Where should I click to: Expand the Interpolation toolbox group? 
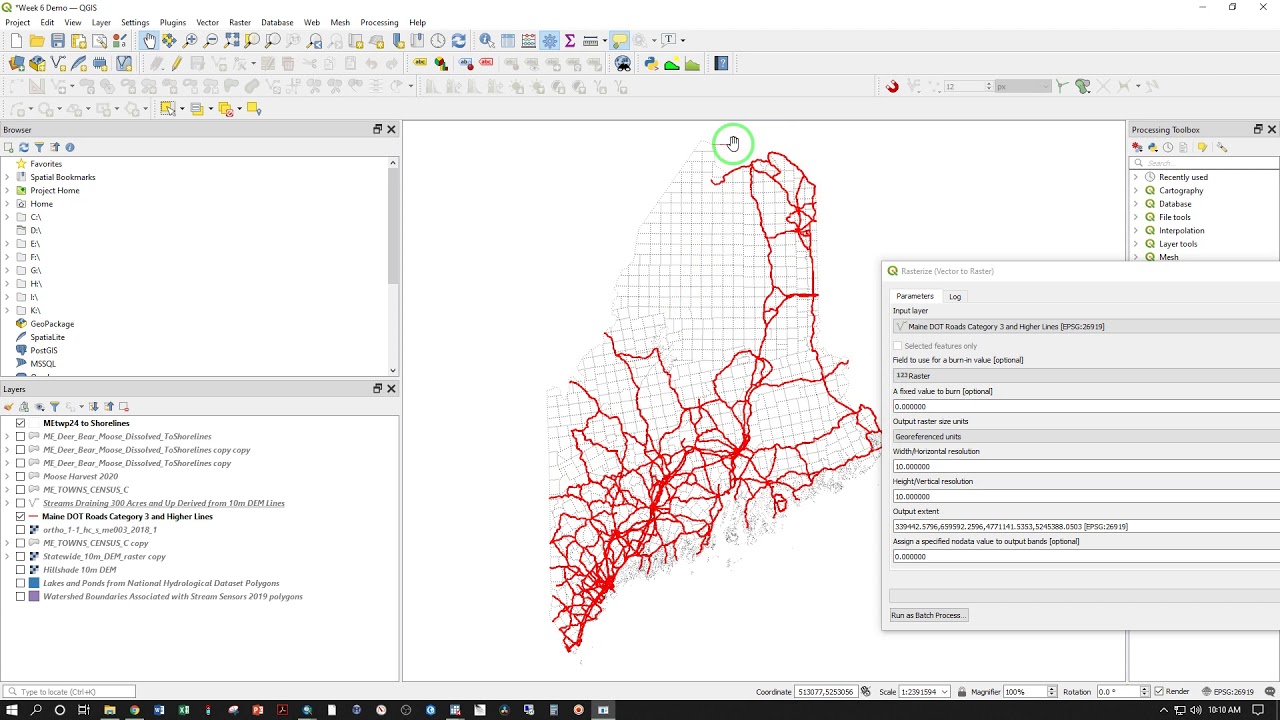tap(1136, 231)
